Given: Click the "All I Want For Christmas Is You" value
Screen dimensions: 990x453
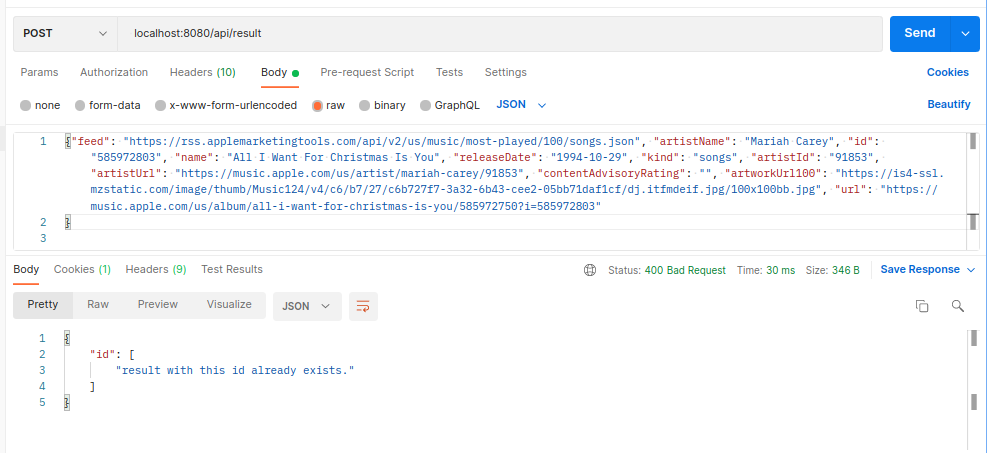Looking at the screenshot, I should (335, 157).
